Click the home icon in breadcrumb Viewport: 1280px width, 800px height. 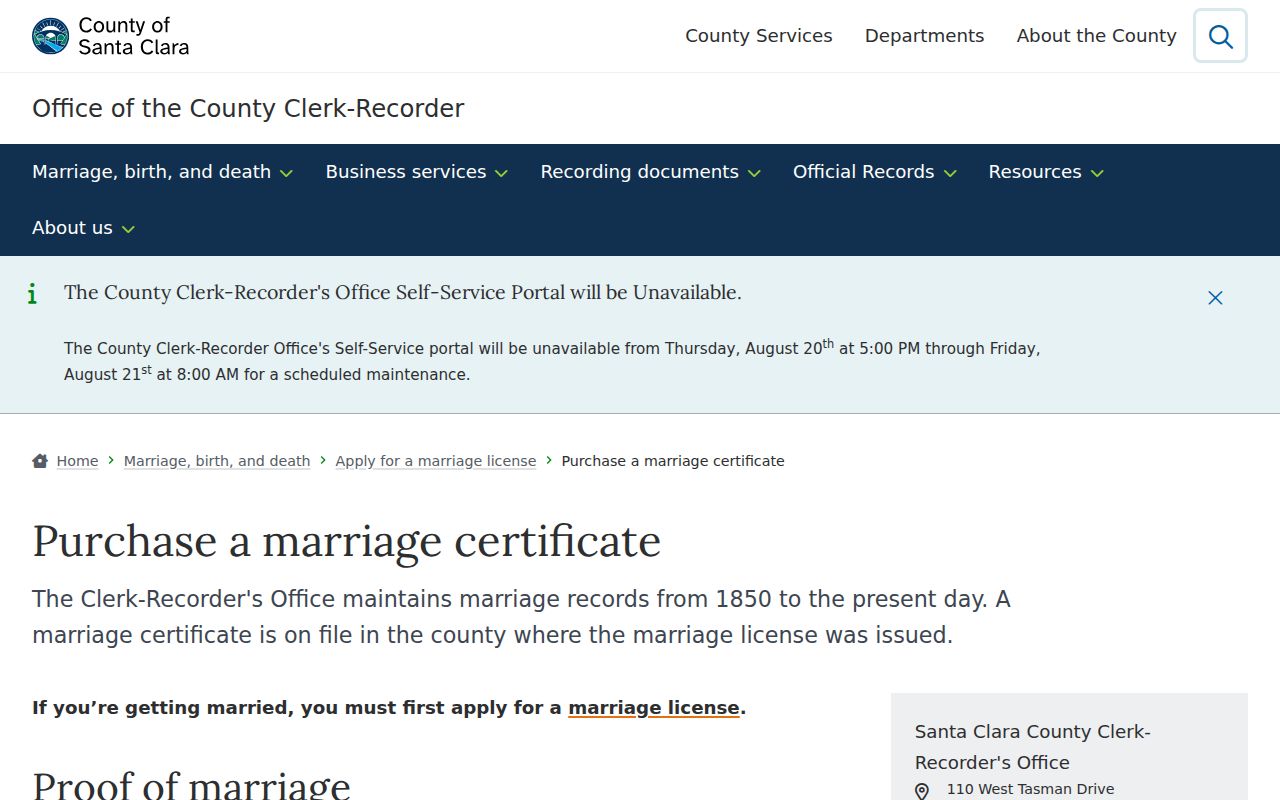pos(40,461)
